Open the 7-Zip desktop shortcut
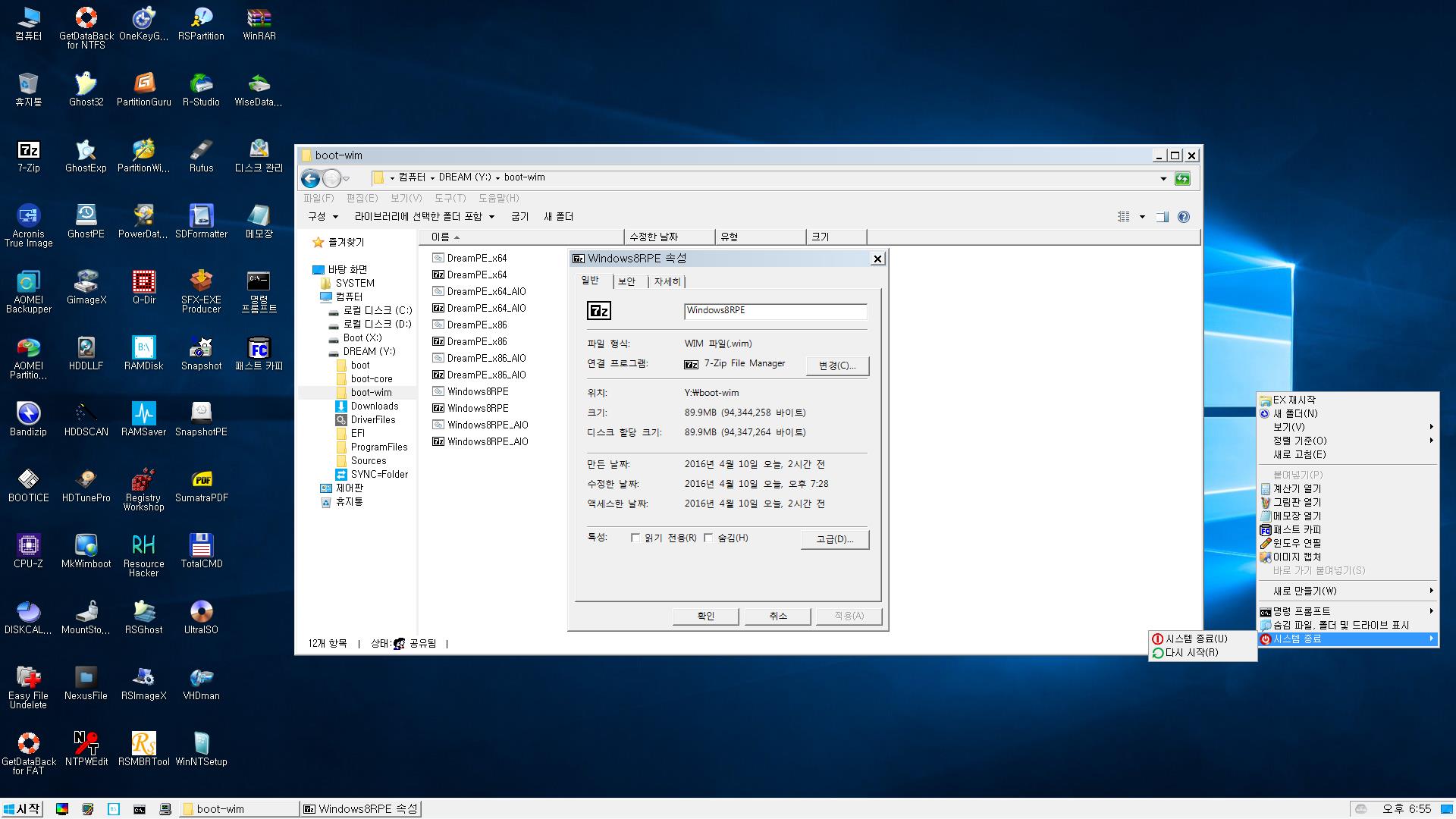 [28, 155]
